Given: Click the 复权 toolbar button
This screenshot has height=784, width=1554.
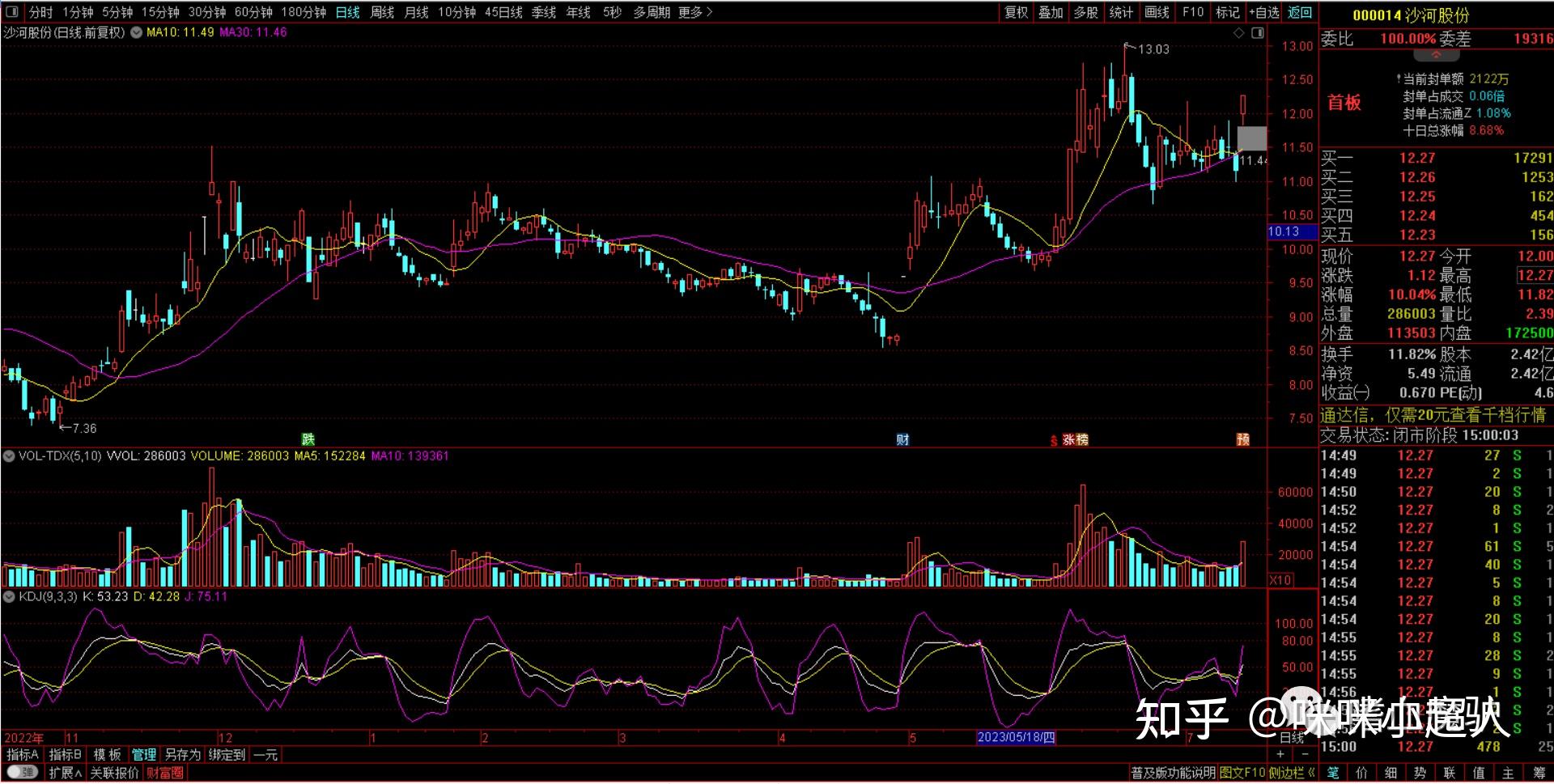Looking at the screenshot, I should (x=1017, y=12).
